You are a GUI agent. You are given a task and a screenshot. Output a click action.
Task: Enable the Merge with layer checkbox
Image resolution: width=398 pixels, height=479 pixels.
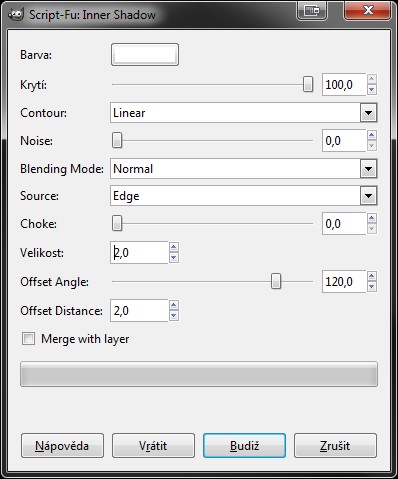point(28,339)
